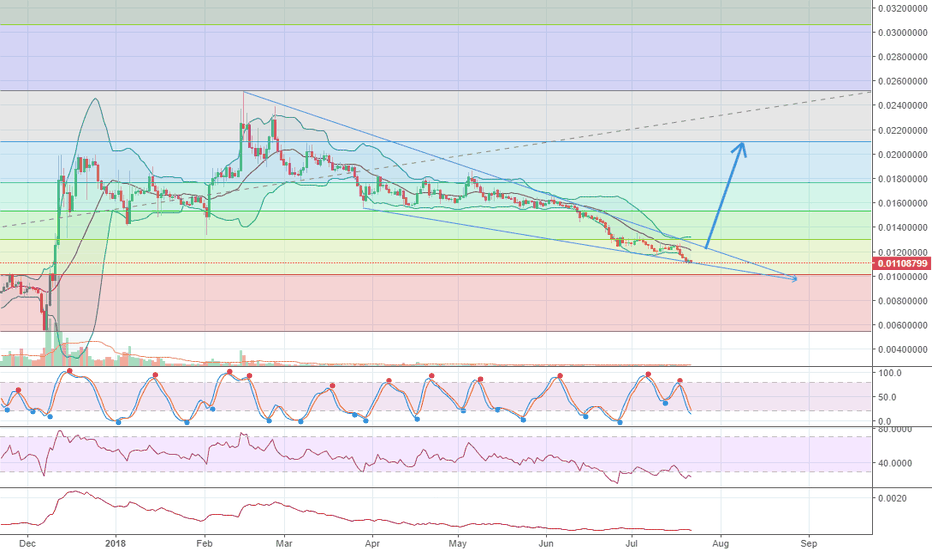Click the 0.02200000 price axis label
932x550 pixels.
tap(903, 130)
